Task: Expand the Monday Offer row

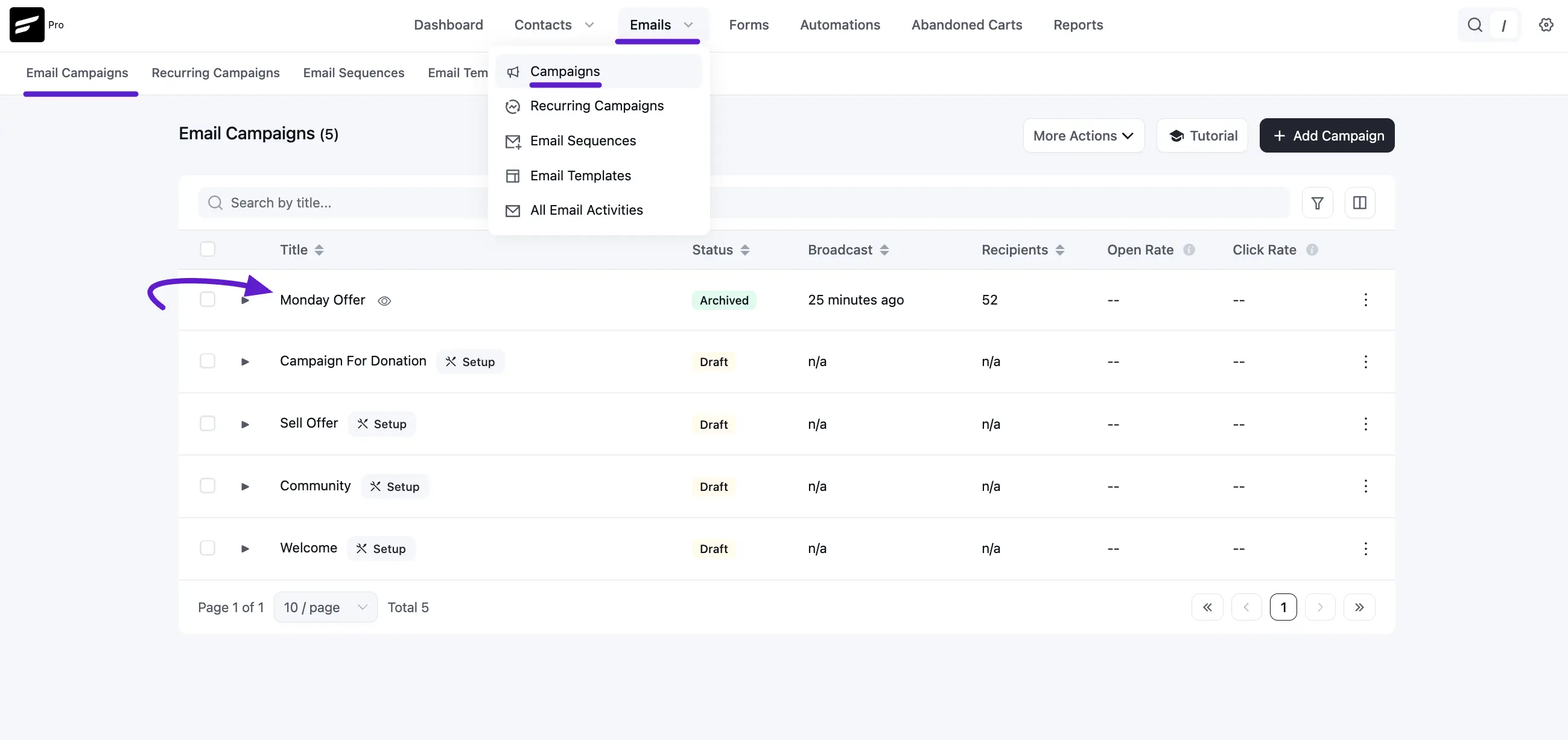Action: (245, 300)
